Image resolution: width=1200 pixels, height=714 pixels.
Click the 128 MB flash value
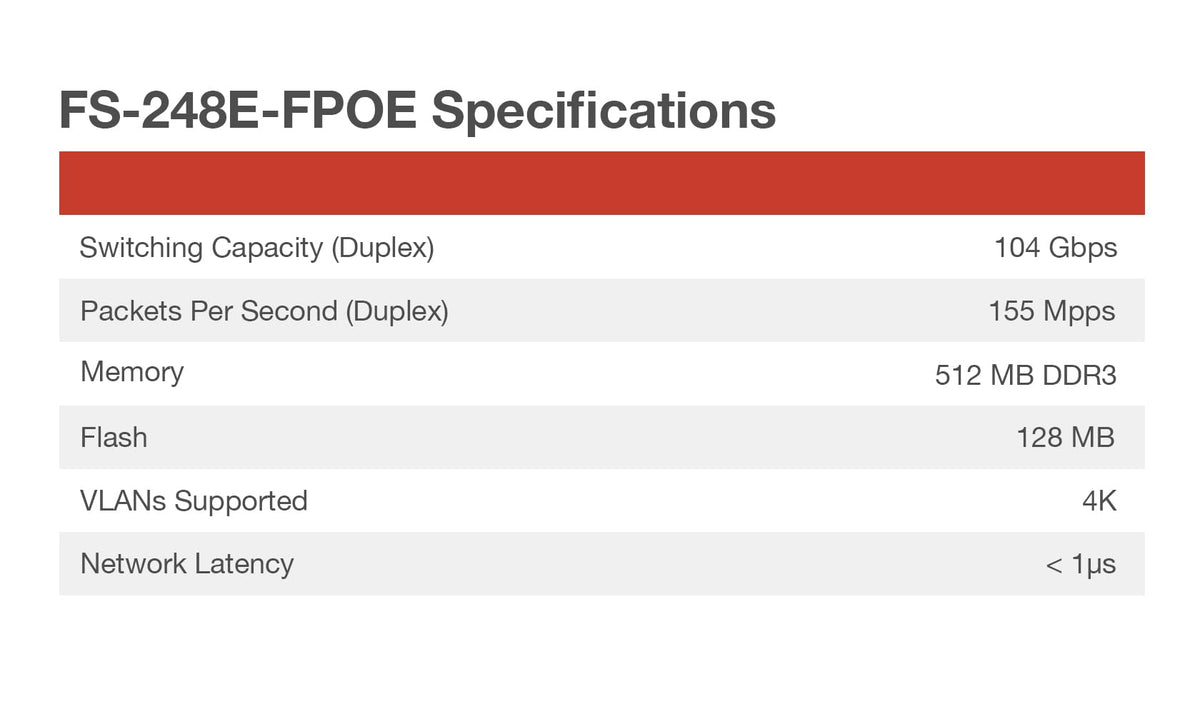(1065, 437)
